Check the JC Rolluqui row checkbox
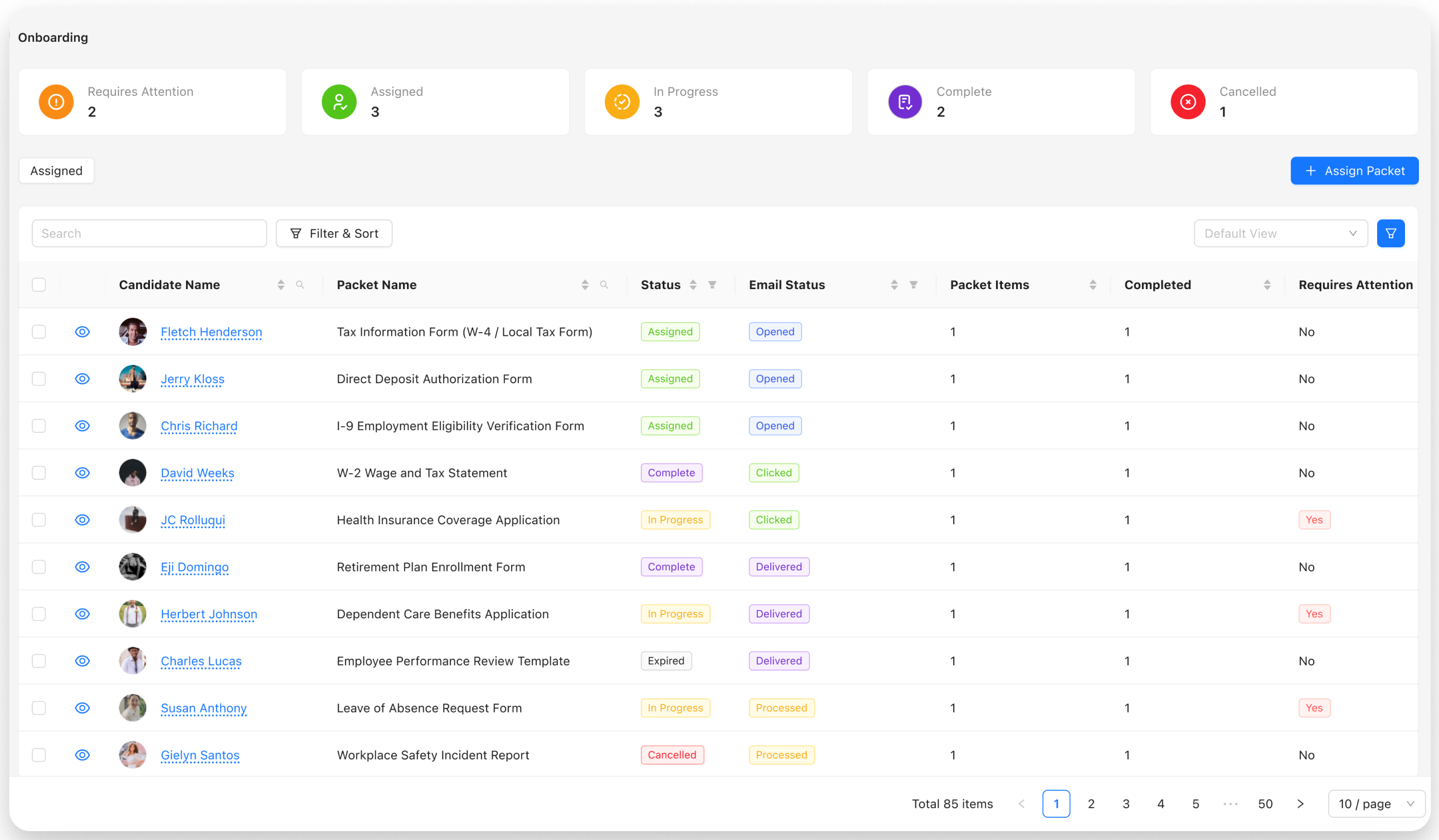The width and height of the screenshot is (1439, 840). coord(39,520)
